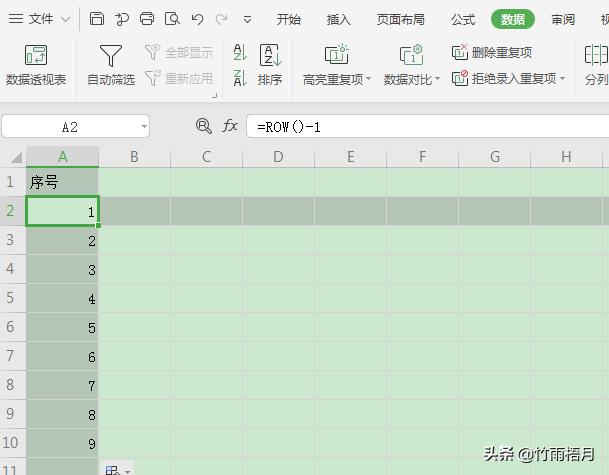Open print preview icon
This screenshot has width=609, height=475.
[x=172, y=19]
